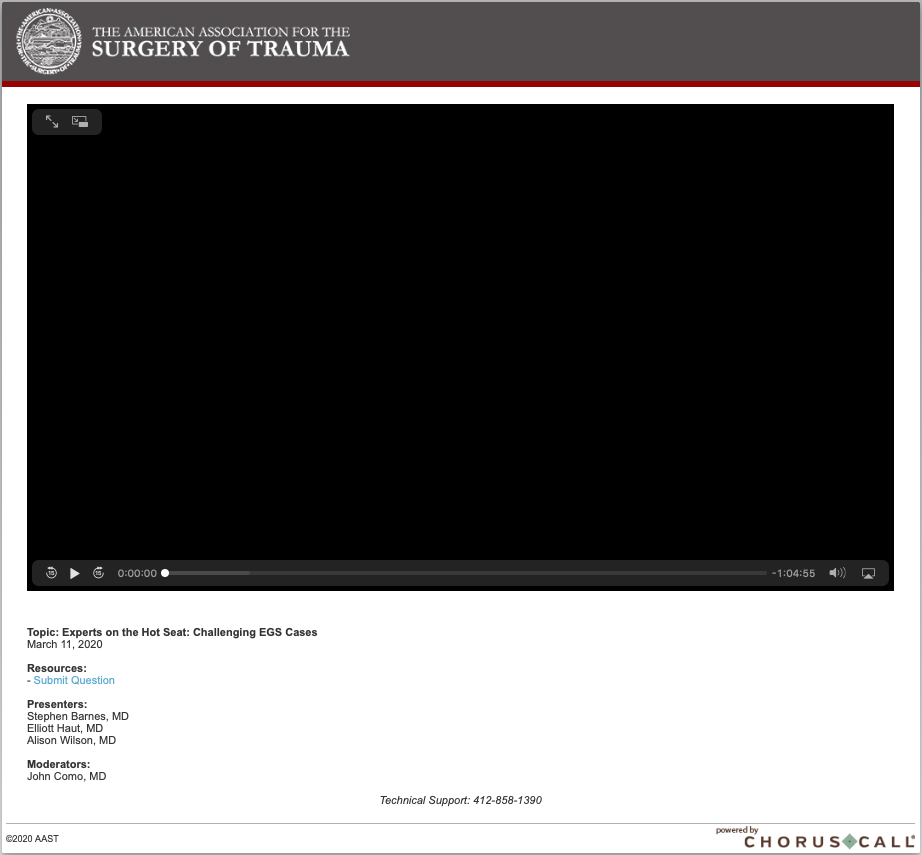922x855 pixels.
Task: Select presenter Alison Wilson, MD
Action: [71, 740]
